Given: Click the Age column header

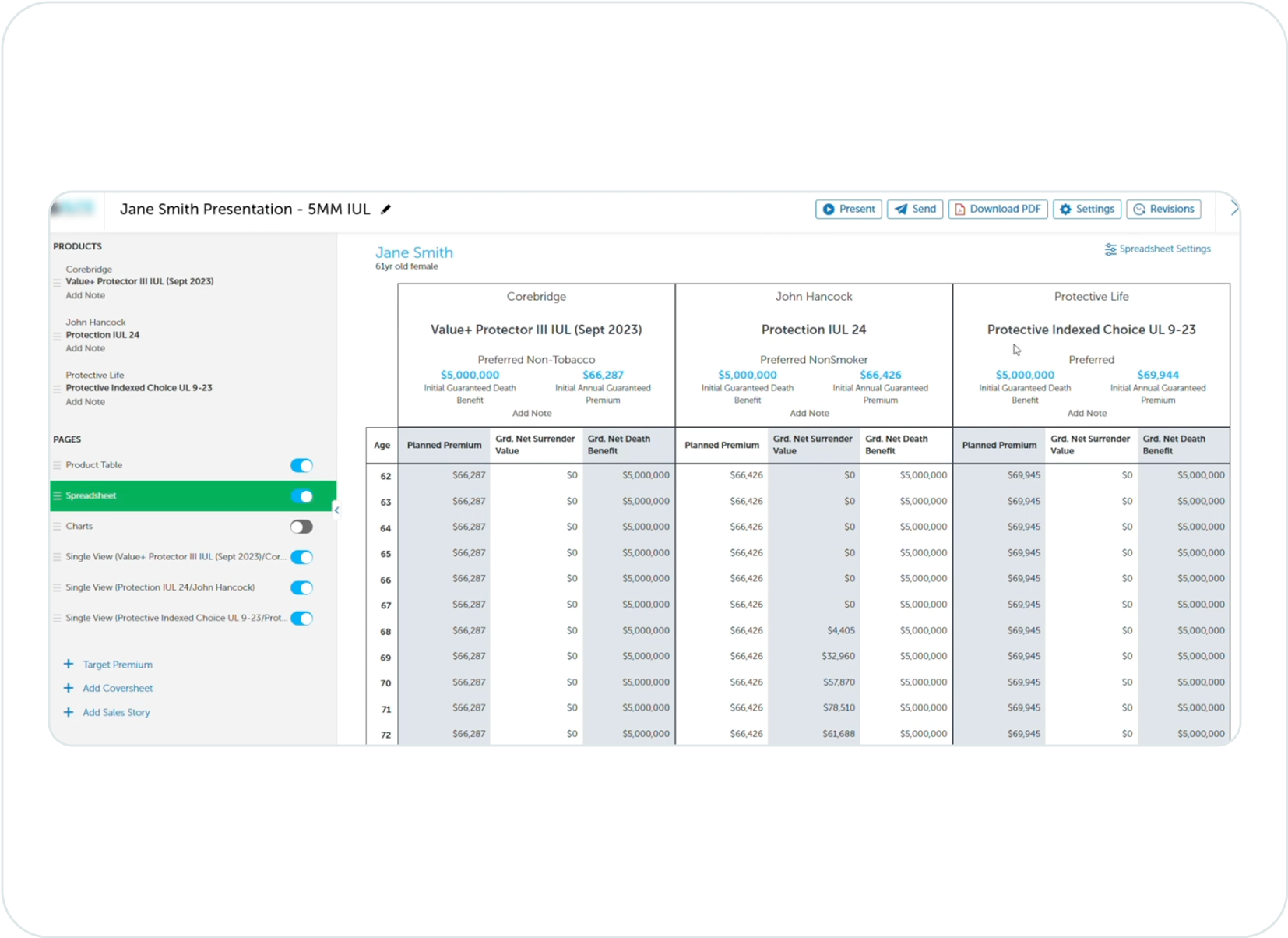Looking at the screenshot, I should click(x=382, y=446).
